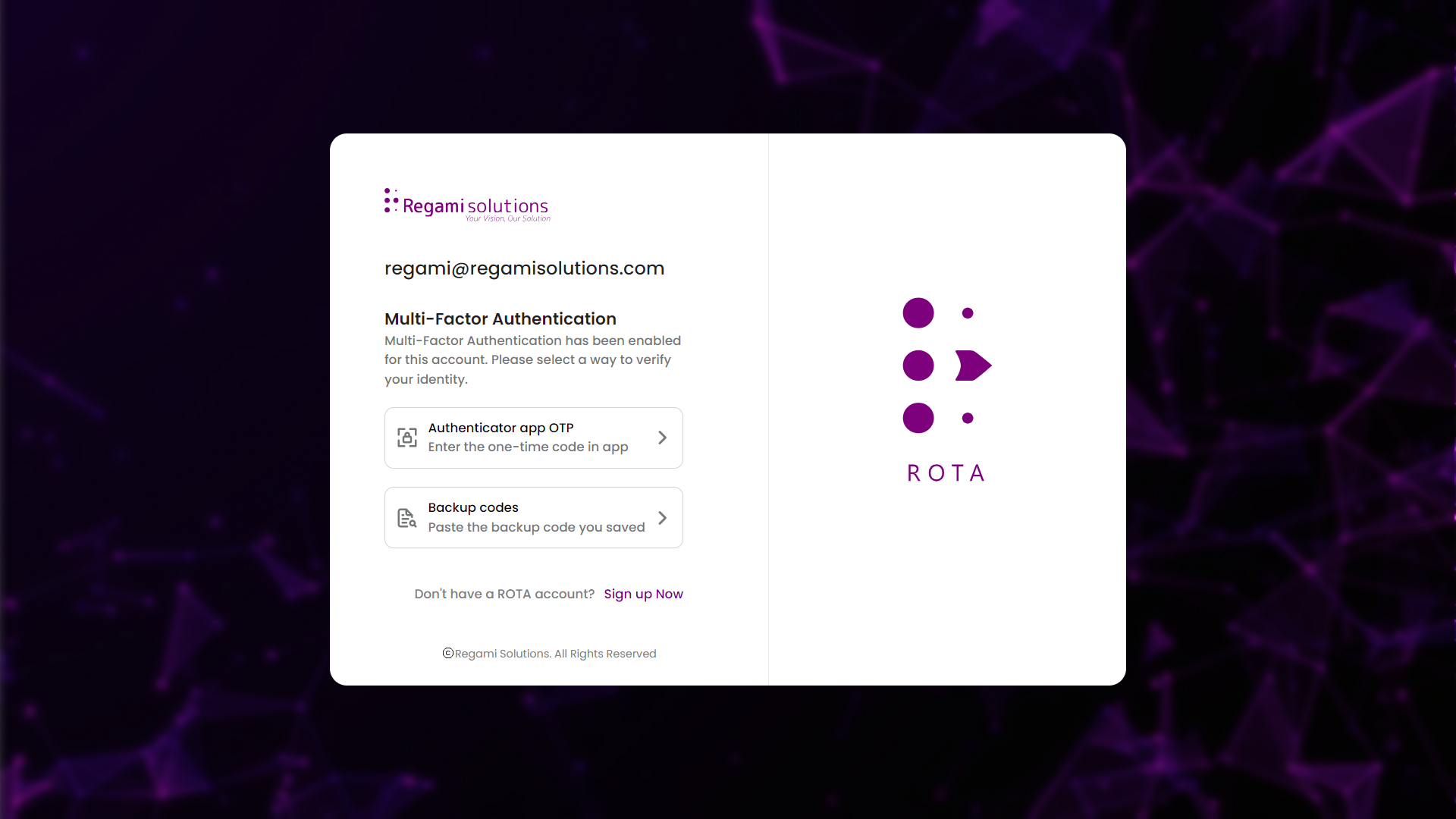Open the Sign up Now link

[x=643, y=594]
